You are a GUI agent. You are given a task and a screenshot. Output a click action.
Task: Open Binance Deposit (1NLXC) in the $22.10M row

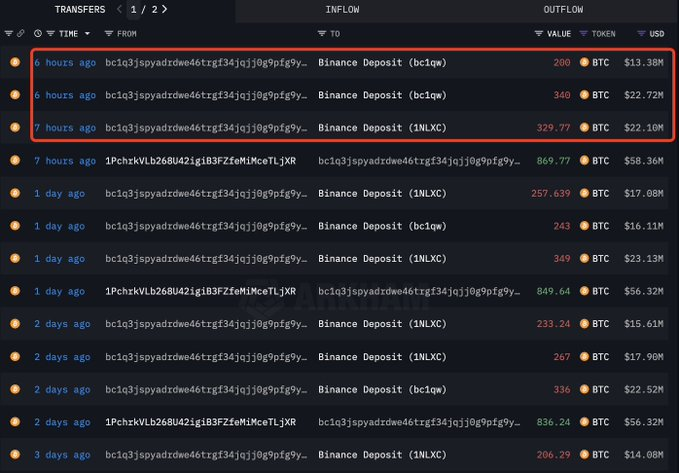click(382, 127)
